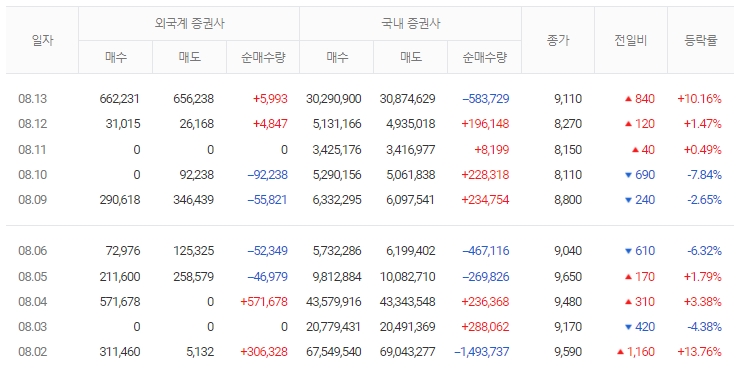
Task: Click the 일자 column header
Action: (42, 41)
